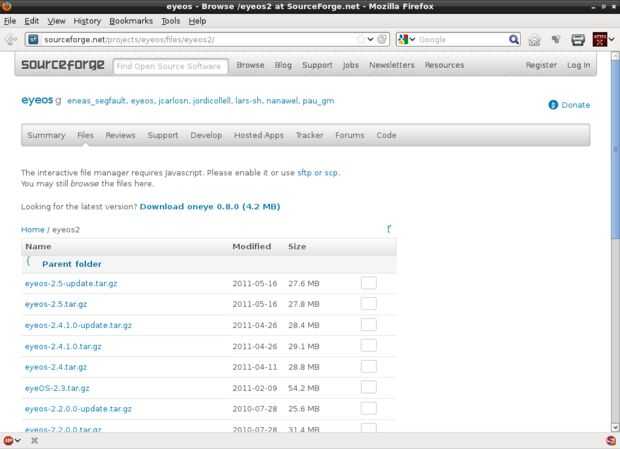Click the box icon in eyeos-2.5.tar.gz row
The image size is (620, 449).
click(x=369, y=304)
